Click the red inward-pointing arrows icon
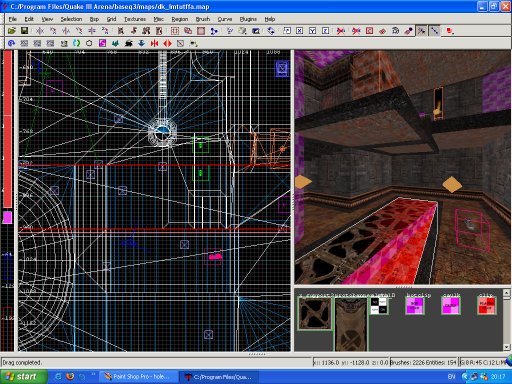Screen dimensions: 512x384 [154, 43]
